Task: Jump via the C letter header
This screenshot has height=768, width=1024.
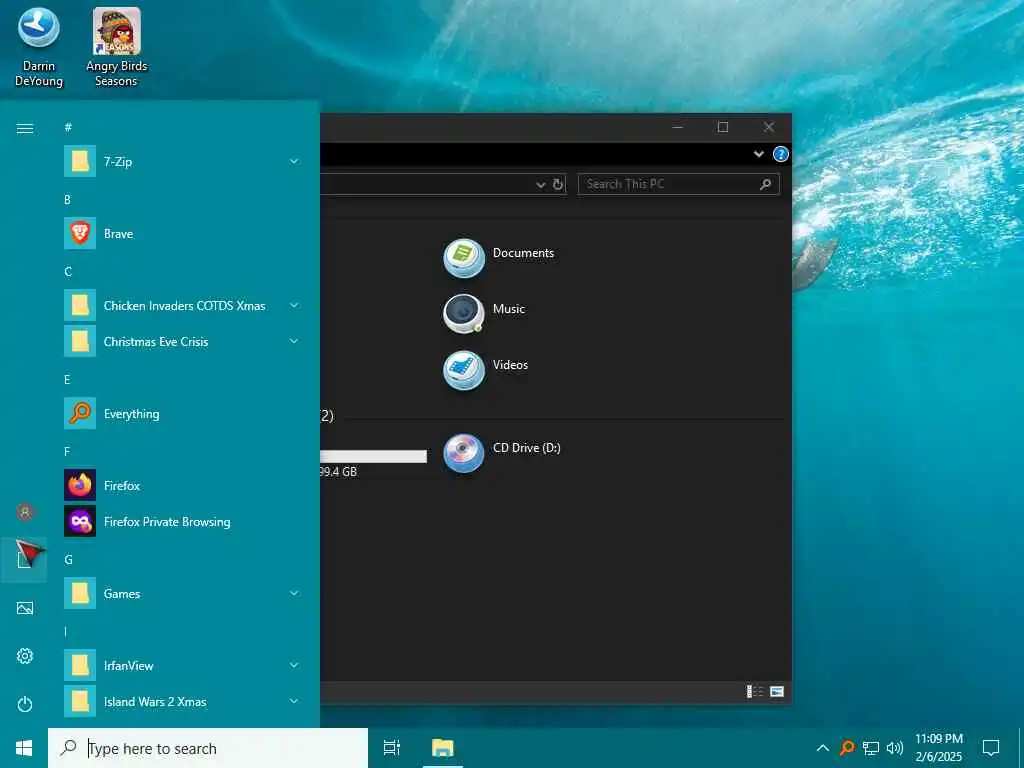Action: pos(68,272)
